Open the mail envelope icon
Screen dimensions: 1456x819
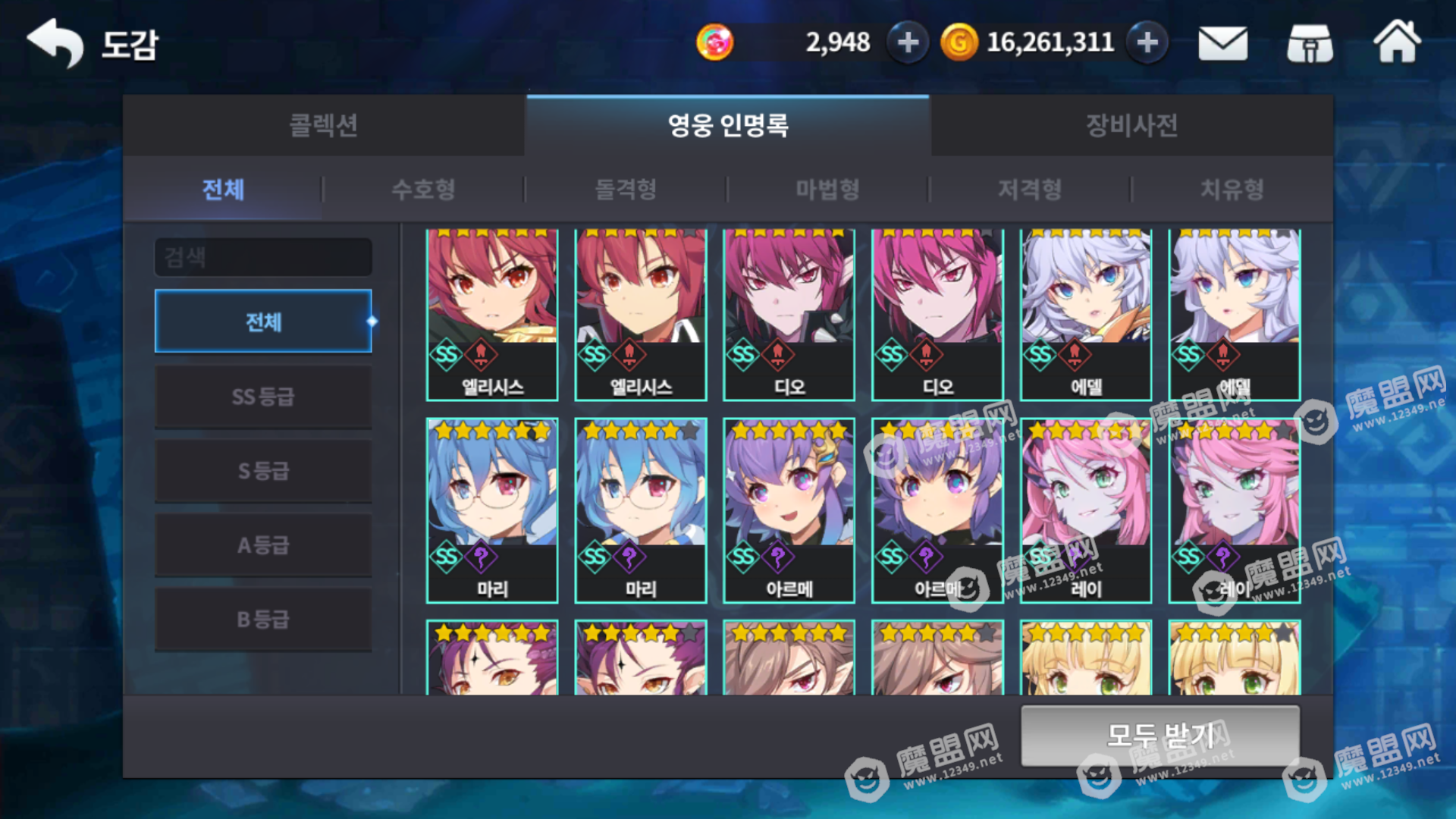[x=1222, y=43]
